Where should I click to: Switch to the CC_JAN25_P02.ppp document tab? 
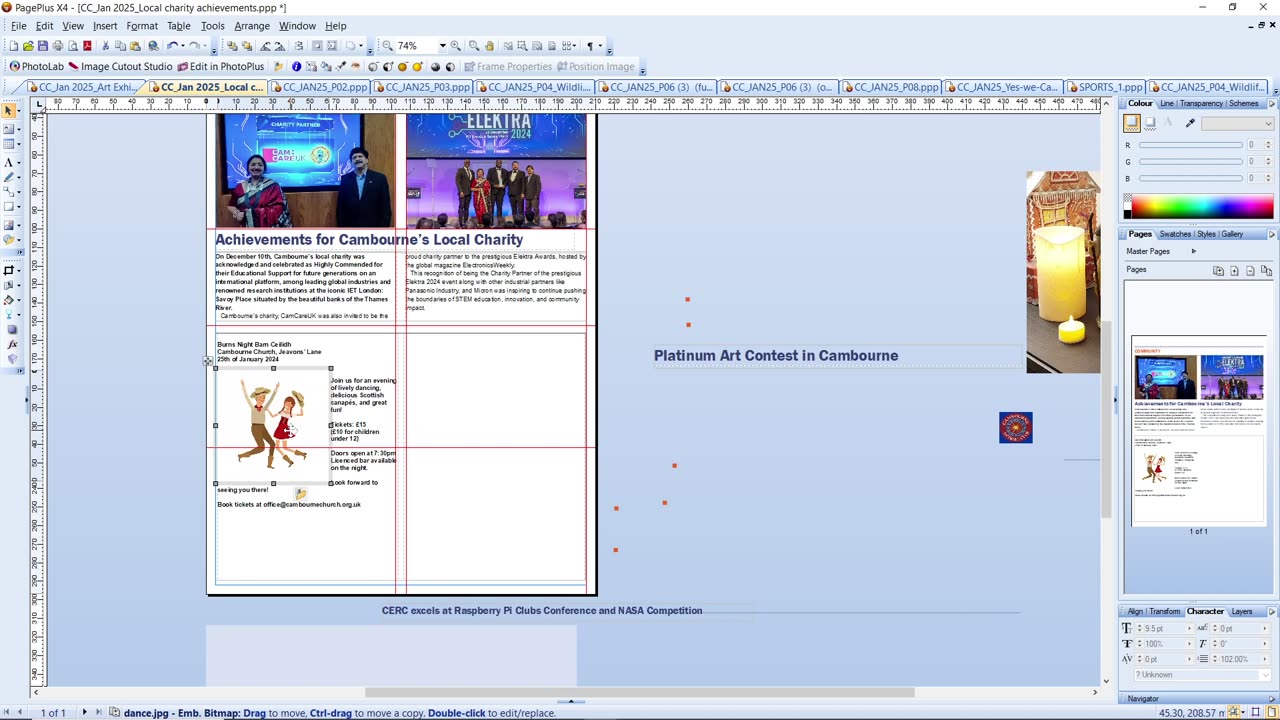point(319,87)
